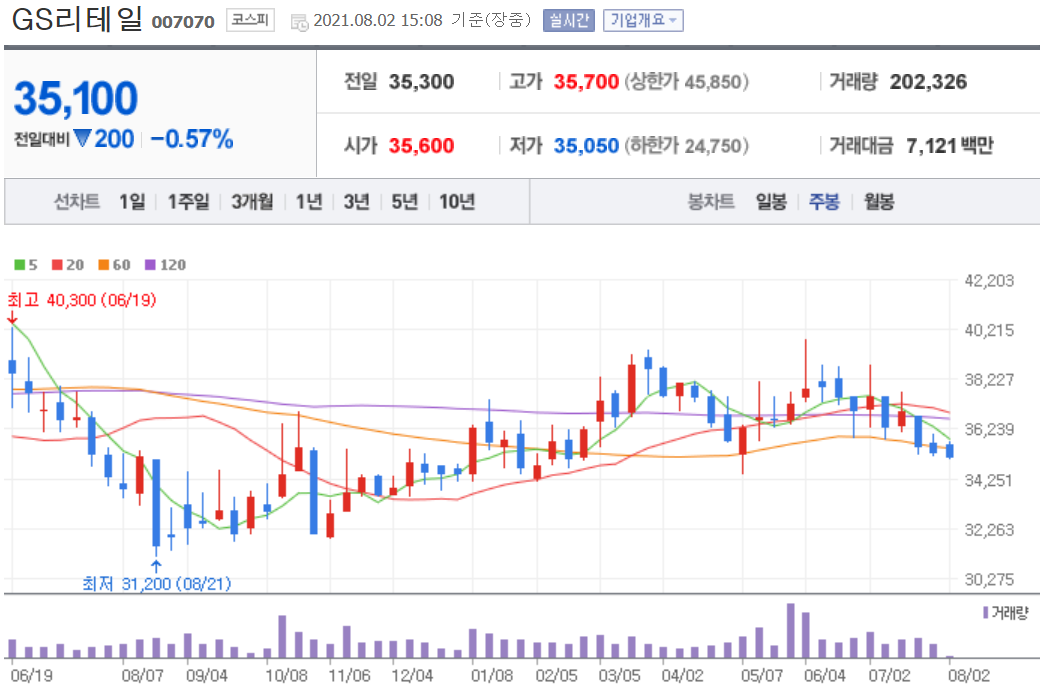This screenshot has width=1040, height=694.
Task: Click the 03/05 x-axis date label
Action: click(619, 676)
